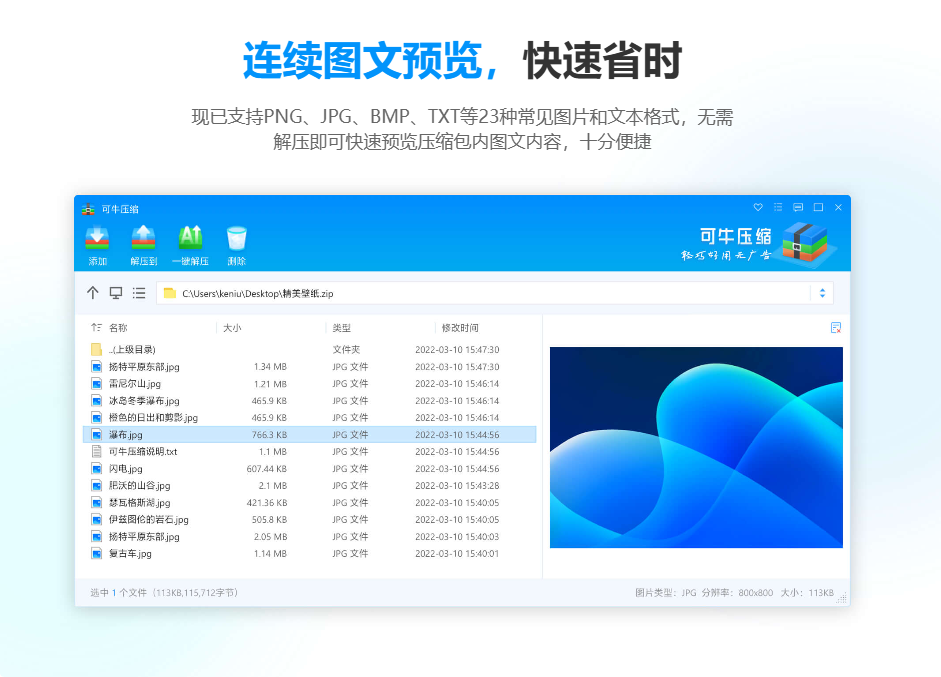Switch view using the list-view icon
This screenshot has width=941, height=677.
coord(139,293)
